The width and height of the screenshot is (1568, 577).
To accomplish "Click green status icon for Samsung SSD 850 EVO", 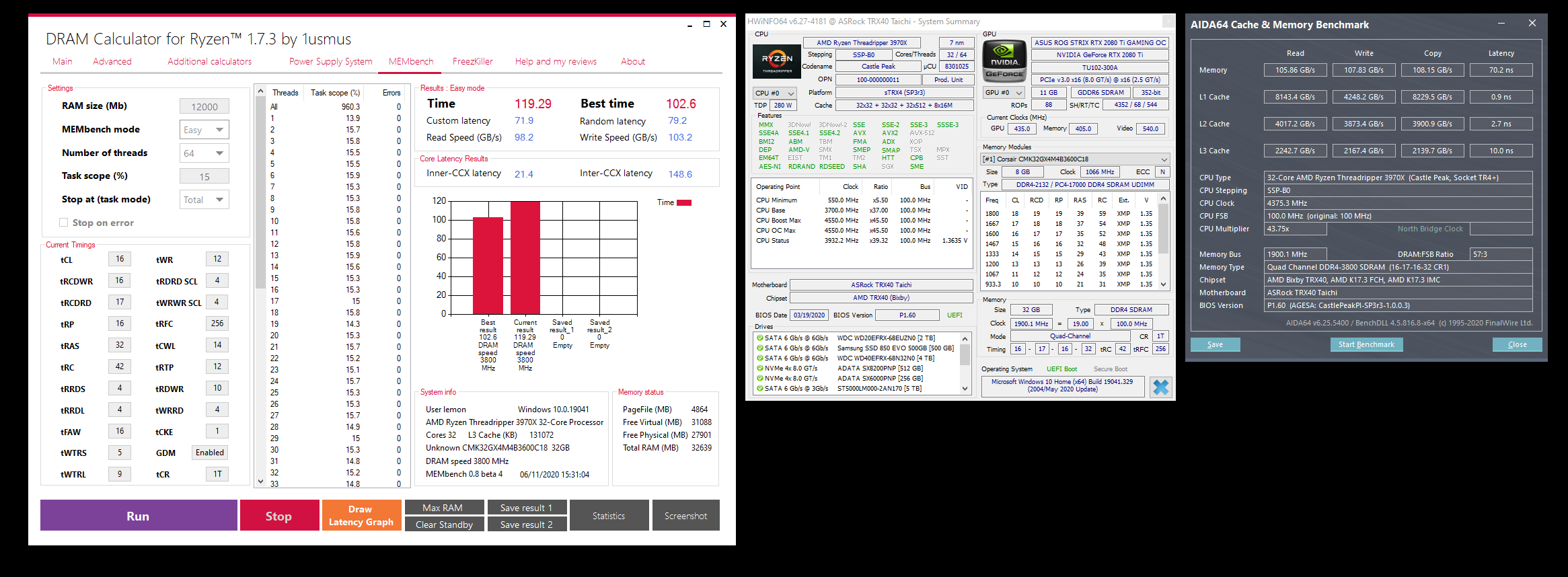I will 759,348.
